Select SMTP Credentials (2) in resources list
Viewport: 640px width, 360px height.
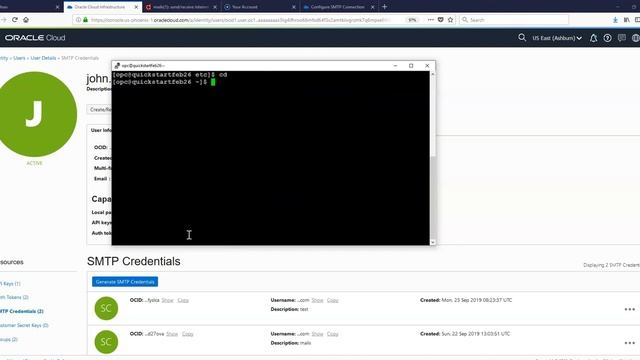pyautogui.click(x=21, y=311)
